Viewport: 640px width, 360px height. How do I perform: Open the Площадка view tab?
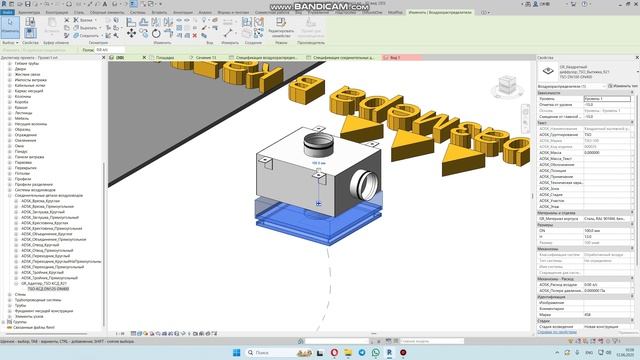[165, 58]
